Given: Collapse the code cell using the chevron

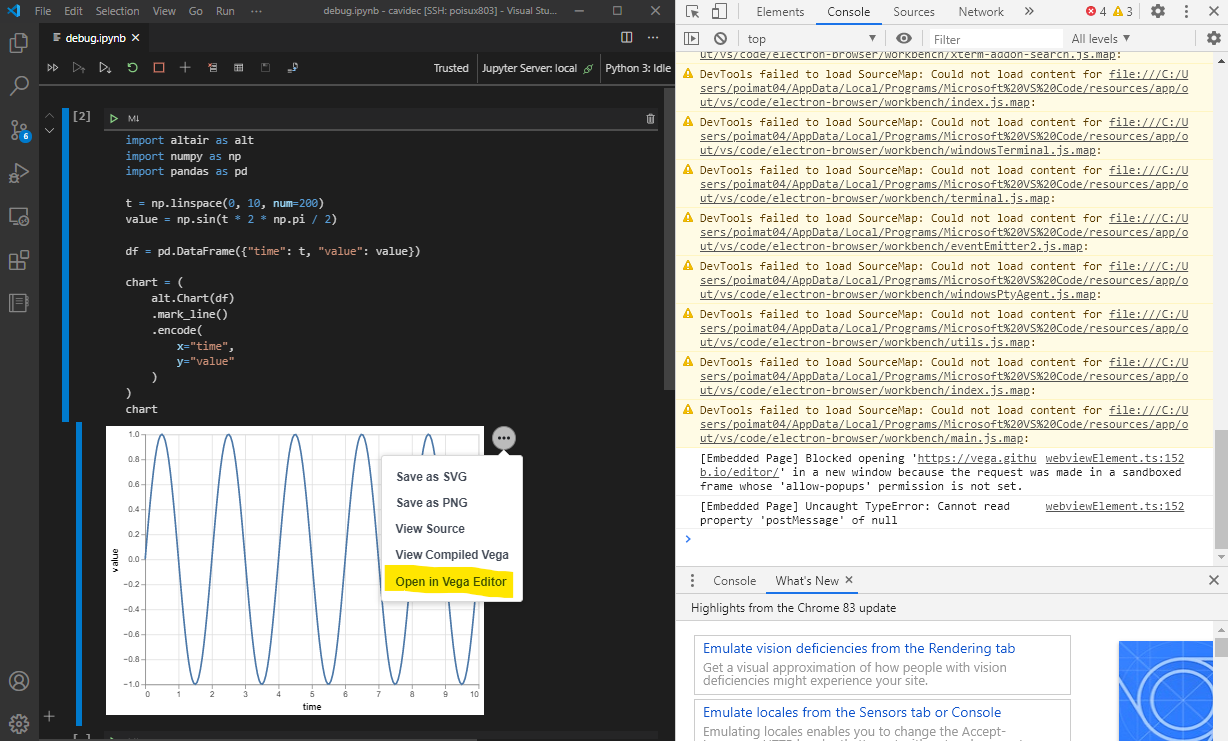Looking at the screenshot, I should click(49, 115).
